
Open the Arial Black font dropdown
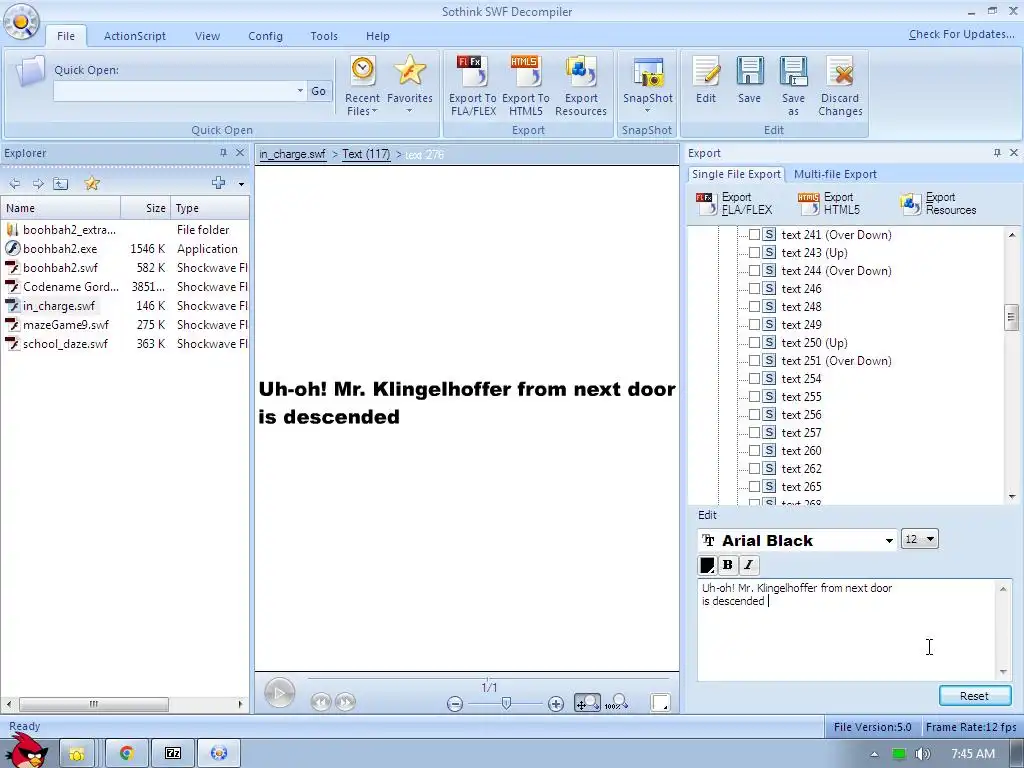click(x=889, y=541)
